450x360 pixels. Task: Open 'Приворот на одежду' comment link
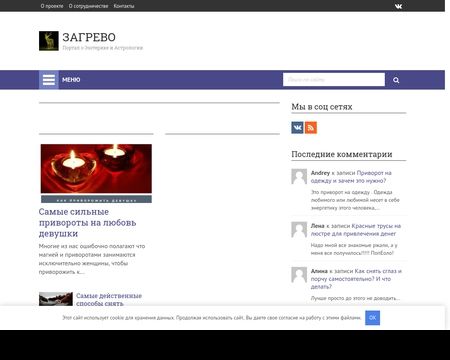tap(351, 177)
